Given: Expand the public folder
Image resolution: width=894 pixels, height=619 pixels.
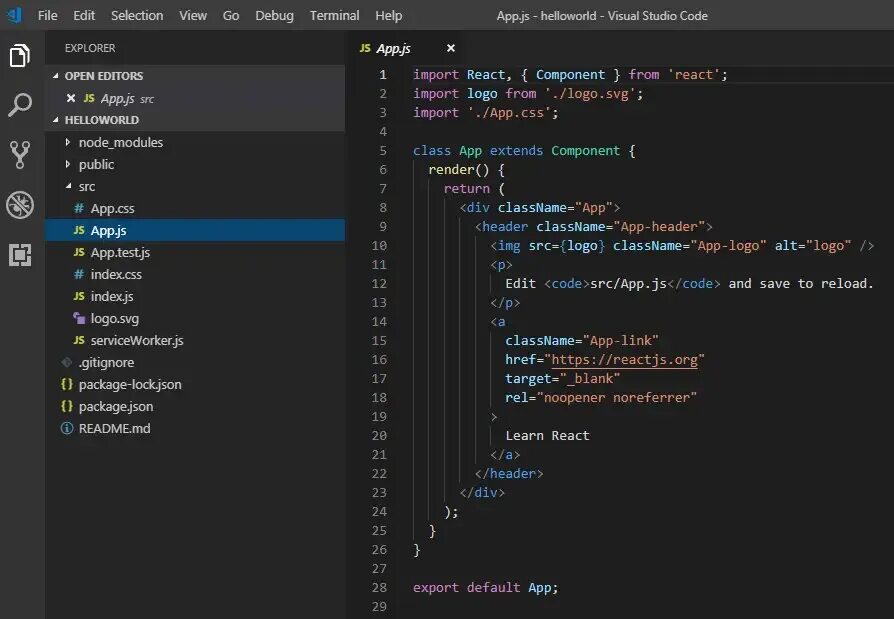Looking at the screenshot, I should click(x=67, y=164).
